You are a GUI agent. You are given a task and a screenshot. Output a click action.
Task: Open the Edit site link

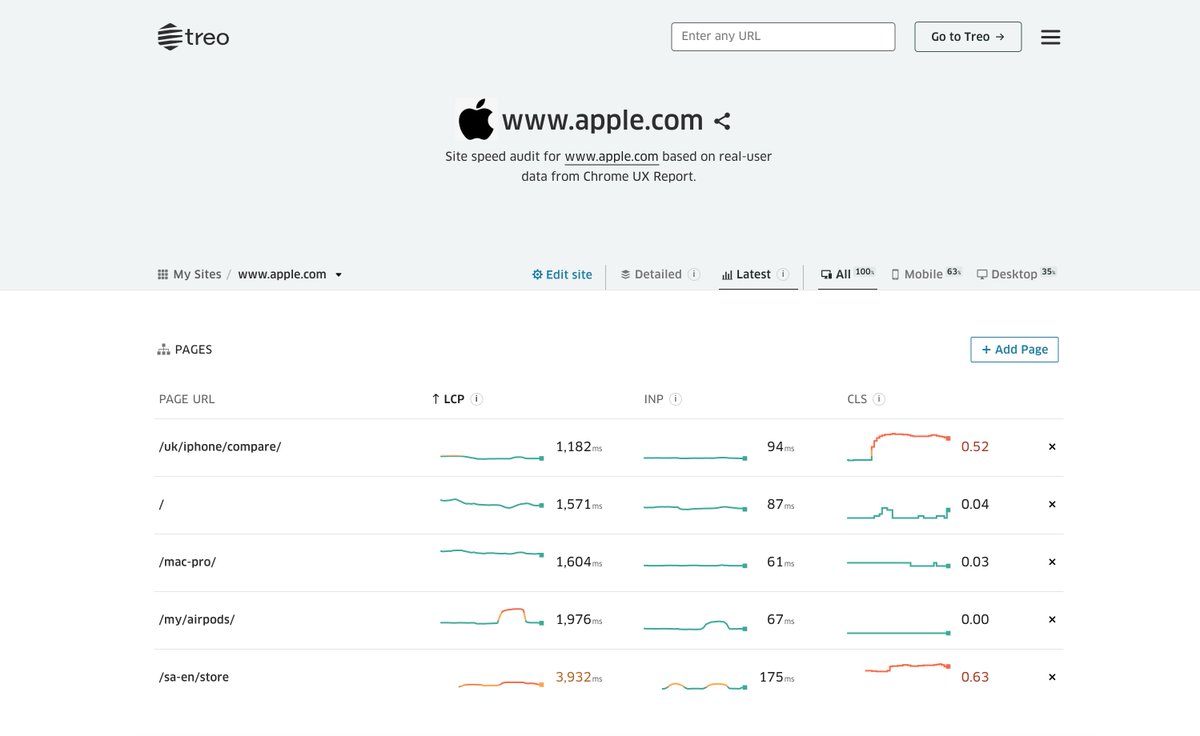562,274
